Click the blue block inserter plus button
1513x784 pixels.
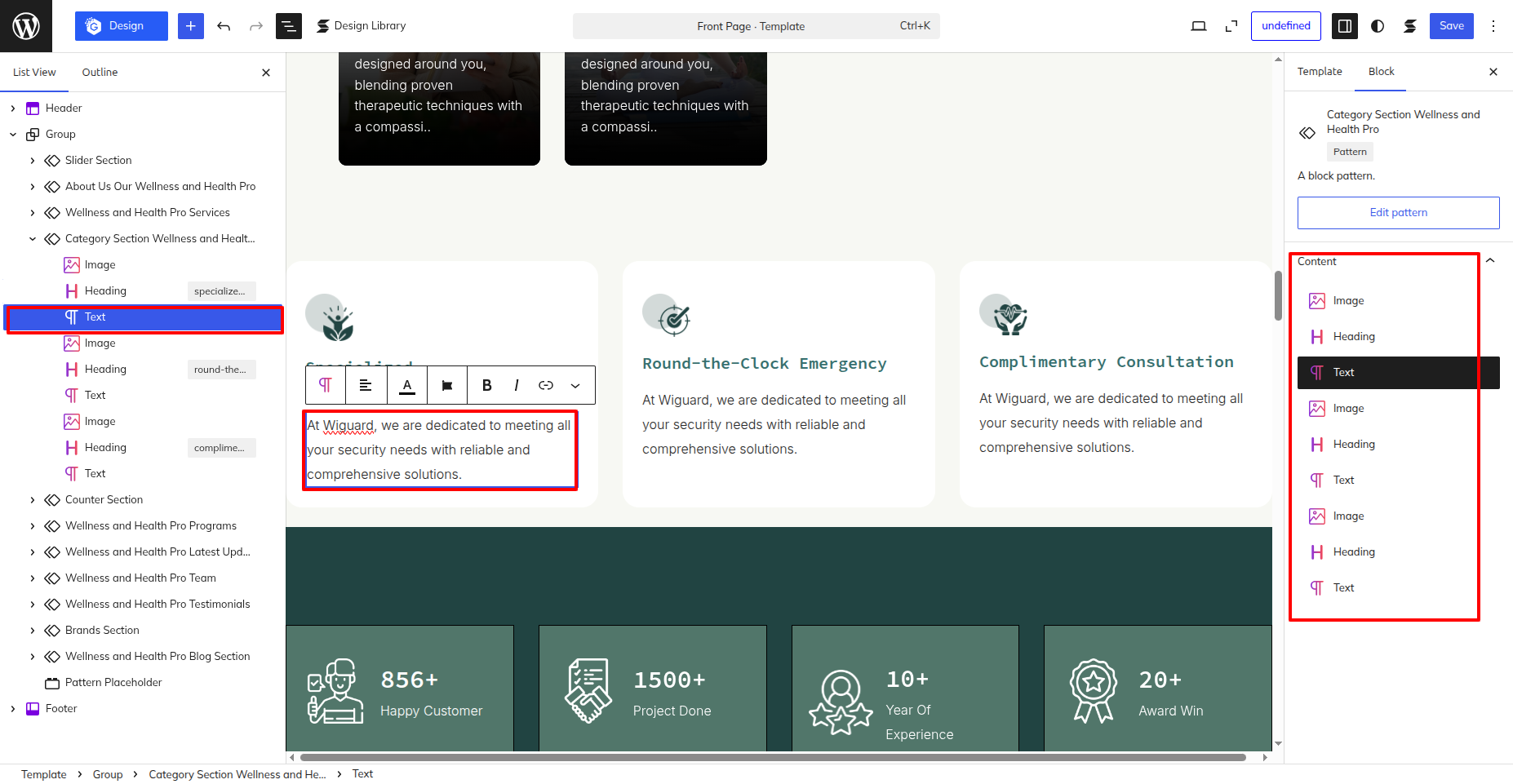click(191, 26)
